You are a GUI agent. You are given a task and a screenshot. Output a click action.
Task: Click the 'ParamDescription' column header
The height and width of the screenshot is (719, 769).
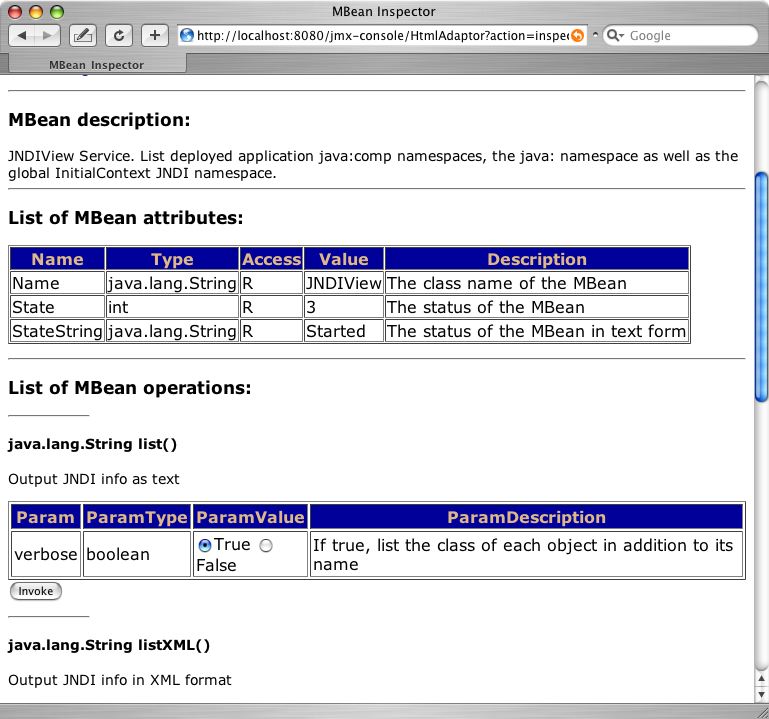[x=526, y=517]
